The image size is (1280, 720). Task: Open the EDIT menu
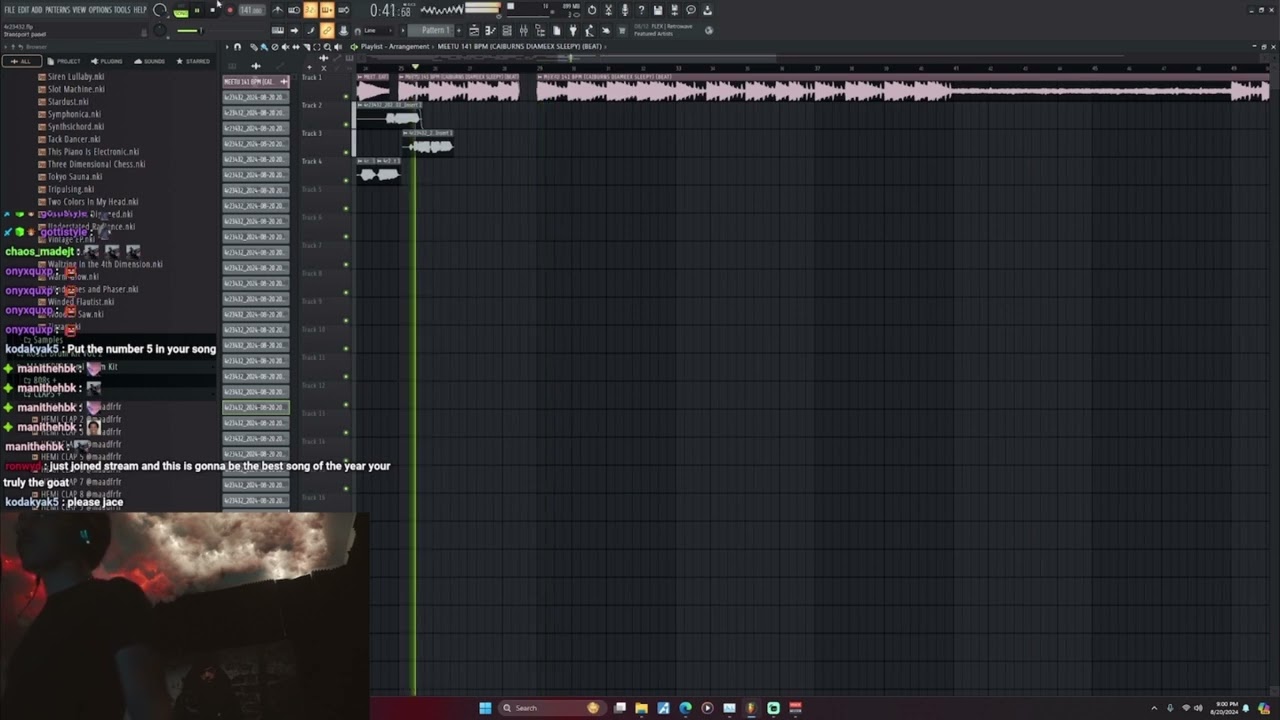[x=23, y=9]
